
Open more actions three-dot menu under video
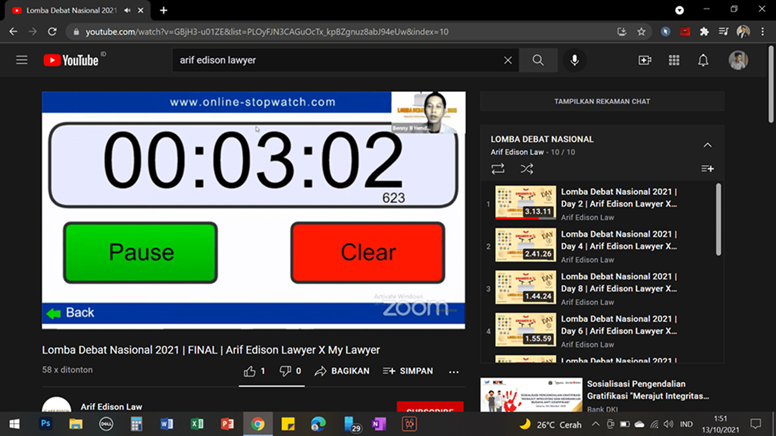tap(454, 371)
